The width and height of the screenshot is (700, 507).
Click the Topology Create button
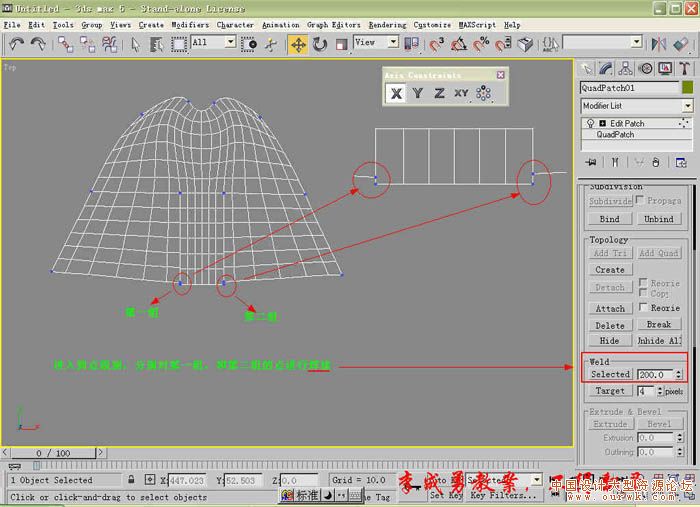610,270
